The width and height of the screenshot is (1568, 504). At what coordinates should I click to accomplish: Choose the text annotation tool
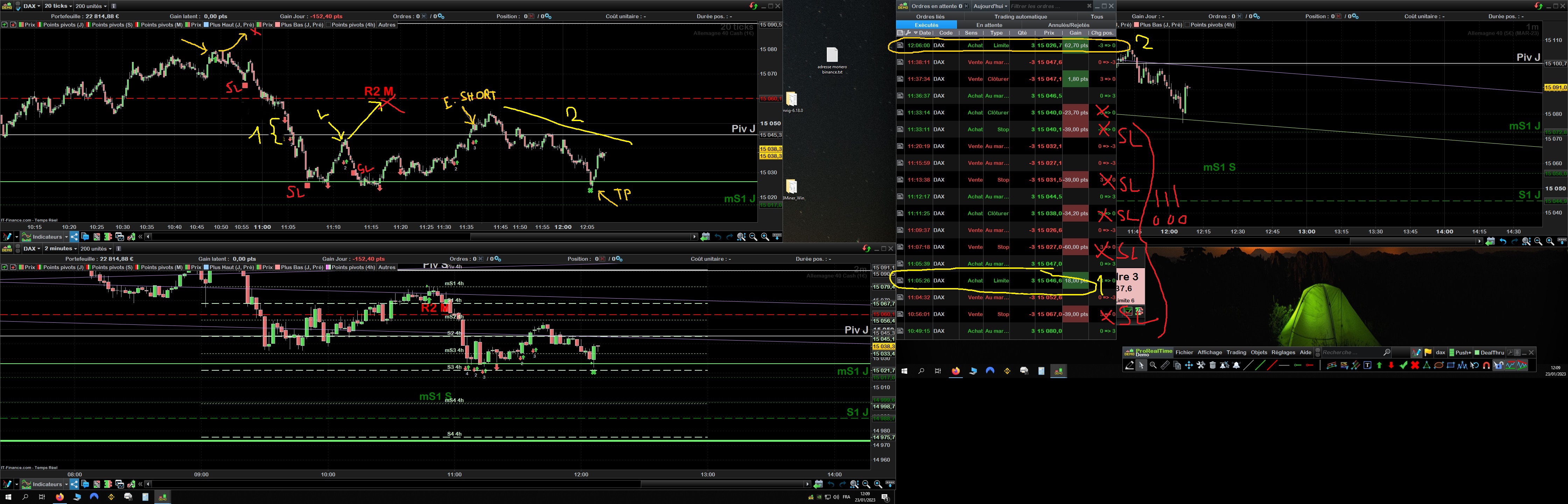coord(1368,365)
